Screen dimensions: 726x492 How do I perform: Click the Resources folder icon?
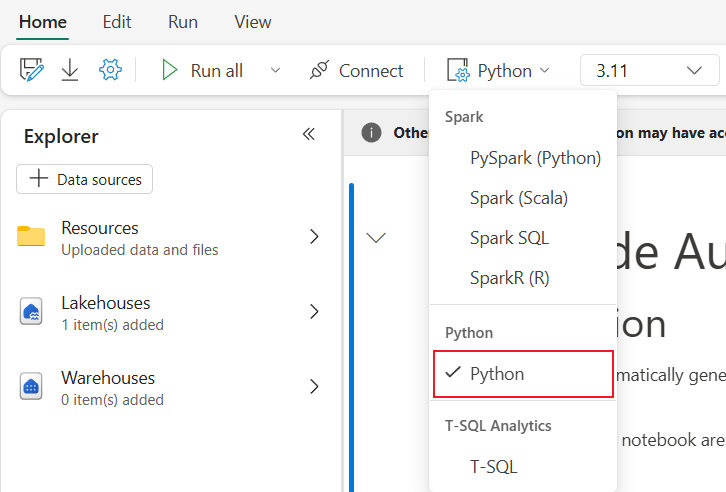pyautogui.click(x=31, y=237)
